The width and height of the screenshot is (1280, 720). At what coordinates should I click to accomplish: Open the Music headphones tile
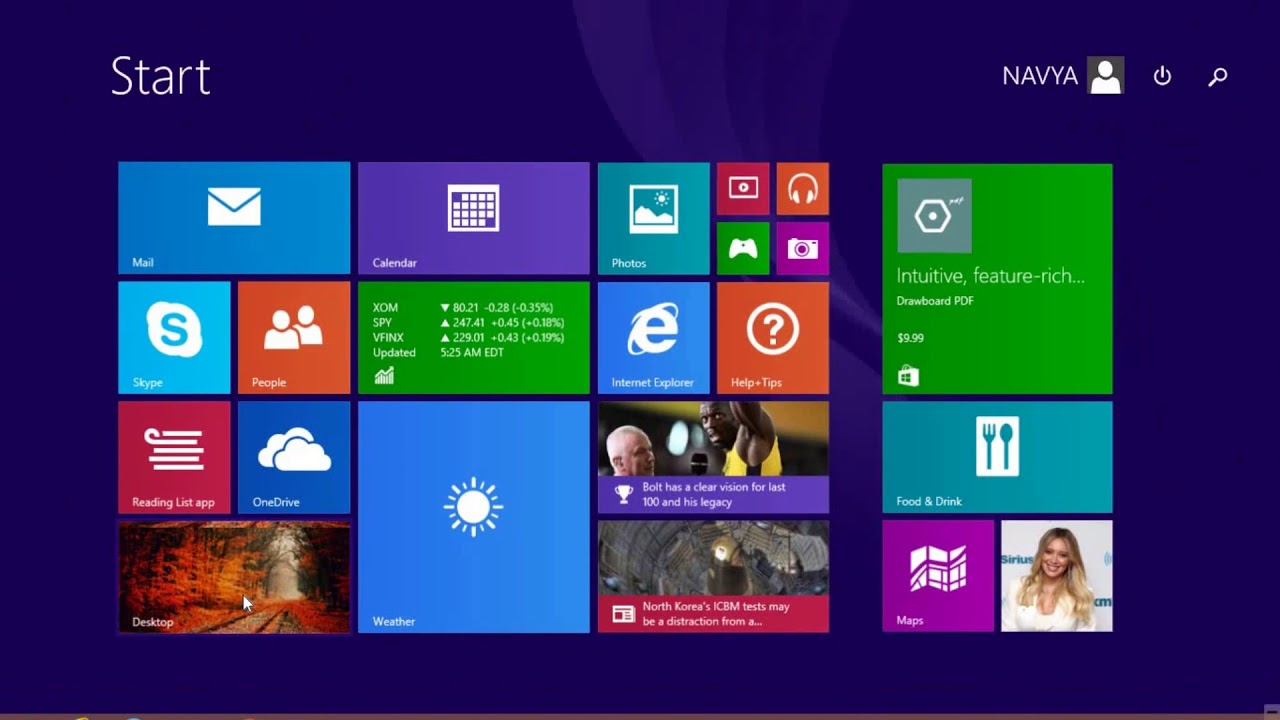(803, 188)
